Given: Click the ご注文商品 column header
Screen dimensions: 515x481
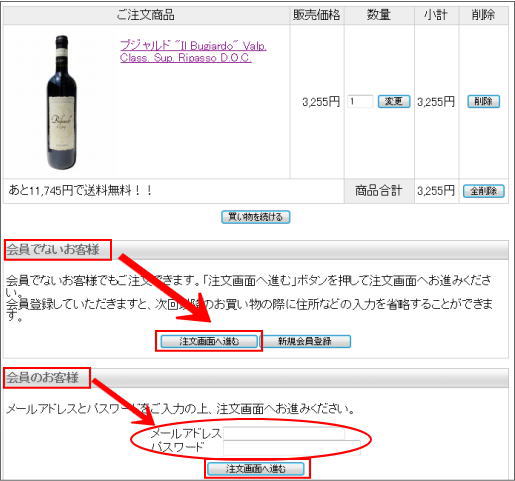Looking at the screenshot, I should pos(146,15).
